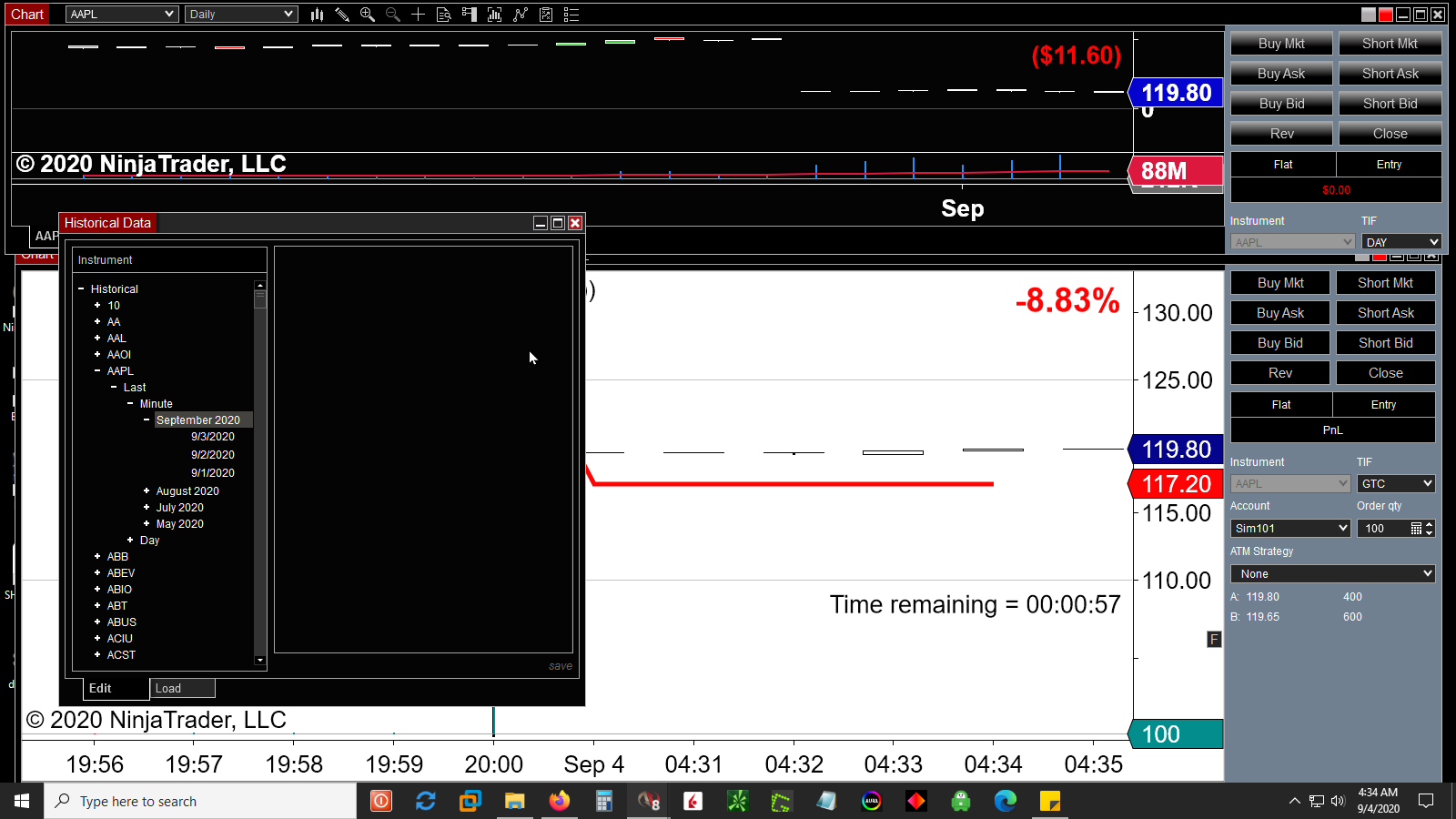The height and width of the screenshot is (819, 1456).
Task: Click Rev in the upper chart trader
Action: click(x=1281, y=134)
